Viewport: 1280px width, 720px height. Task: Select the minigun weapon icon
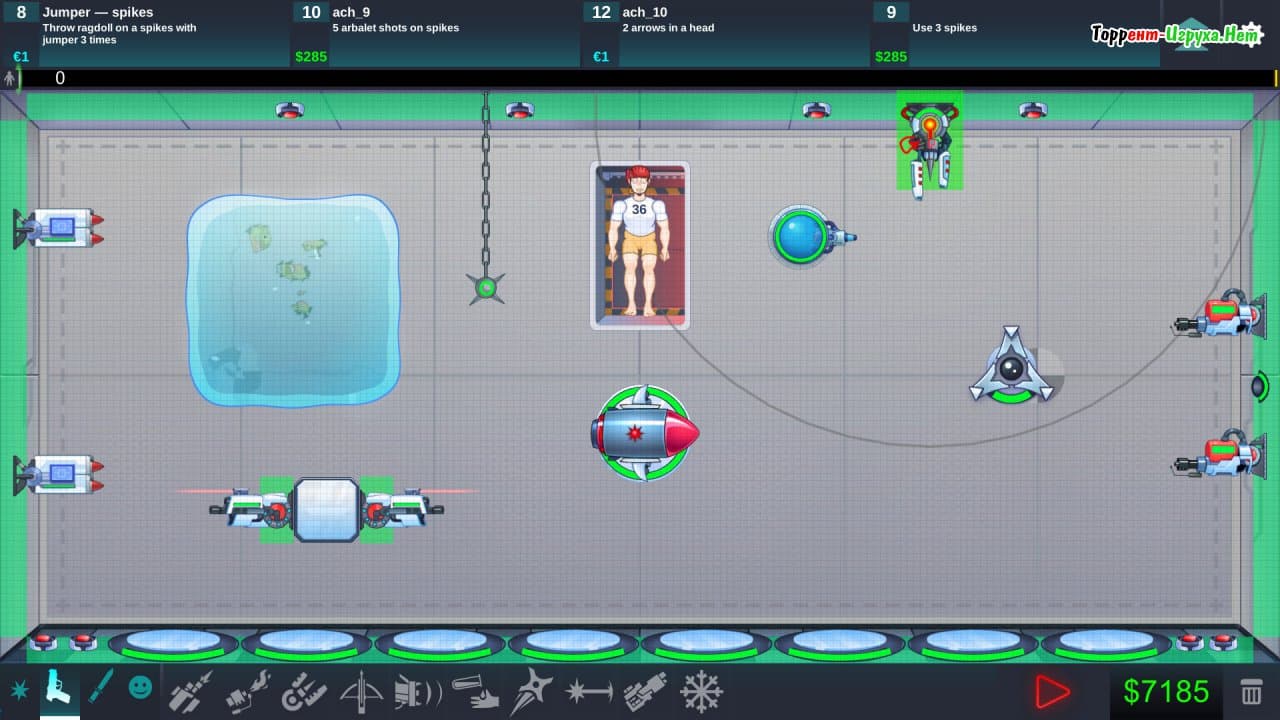304,692
